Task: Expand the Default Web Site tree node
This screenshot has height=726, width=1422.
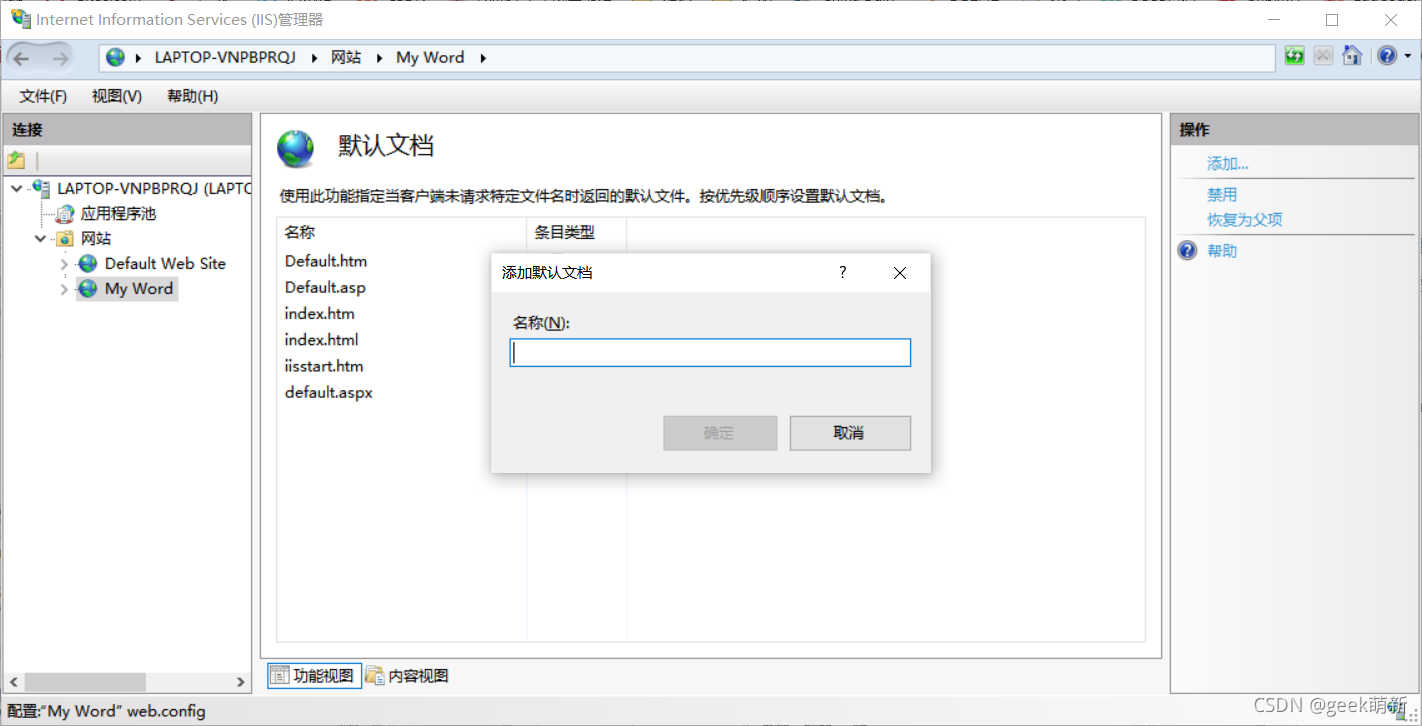Action: tap(63, 263)
